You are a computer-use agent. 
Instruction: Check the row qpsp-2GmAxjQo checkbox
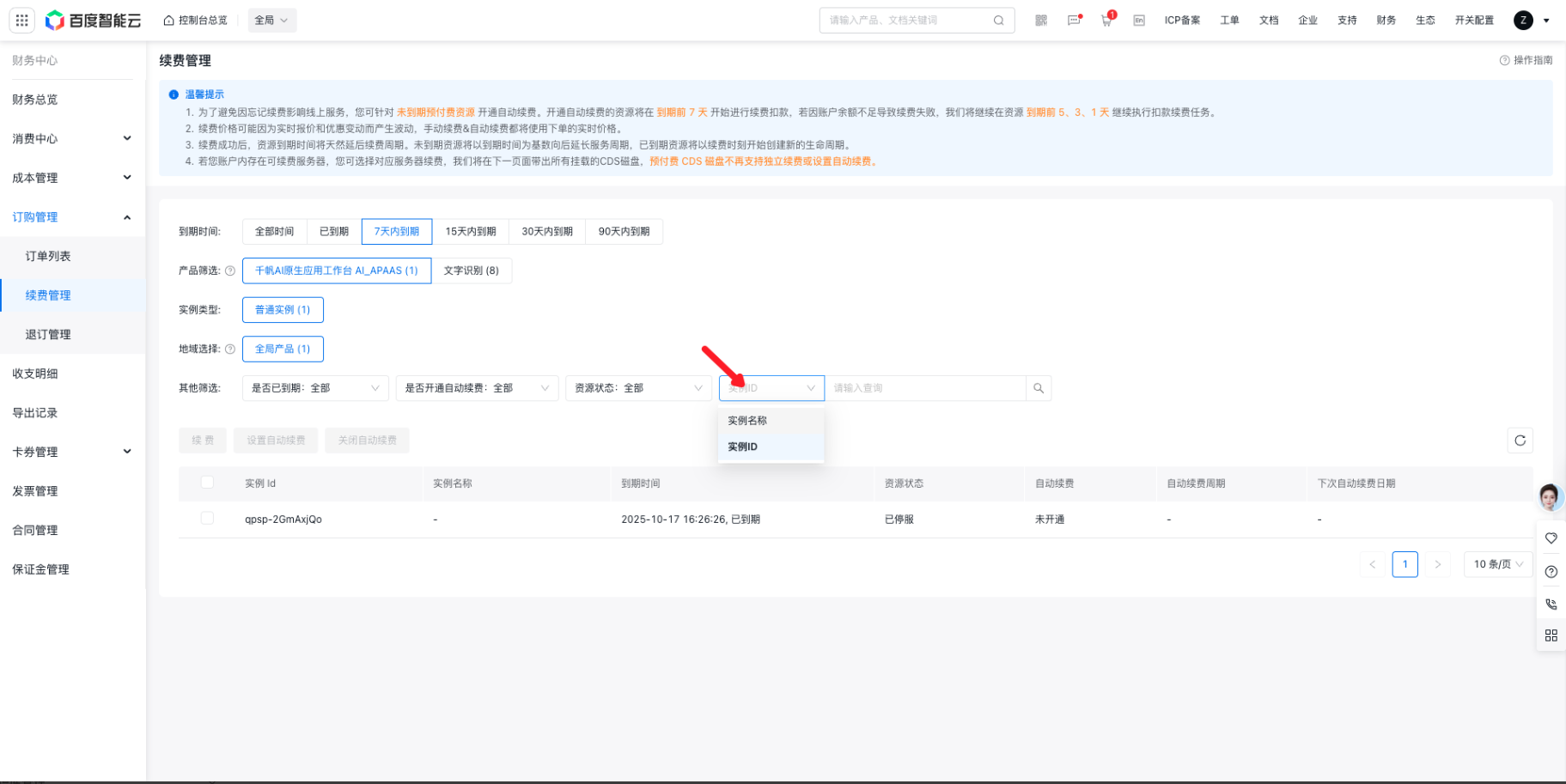click(207, 519)
